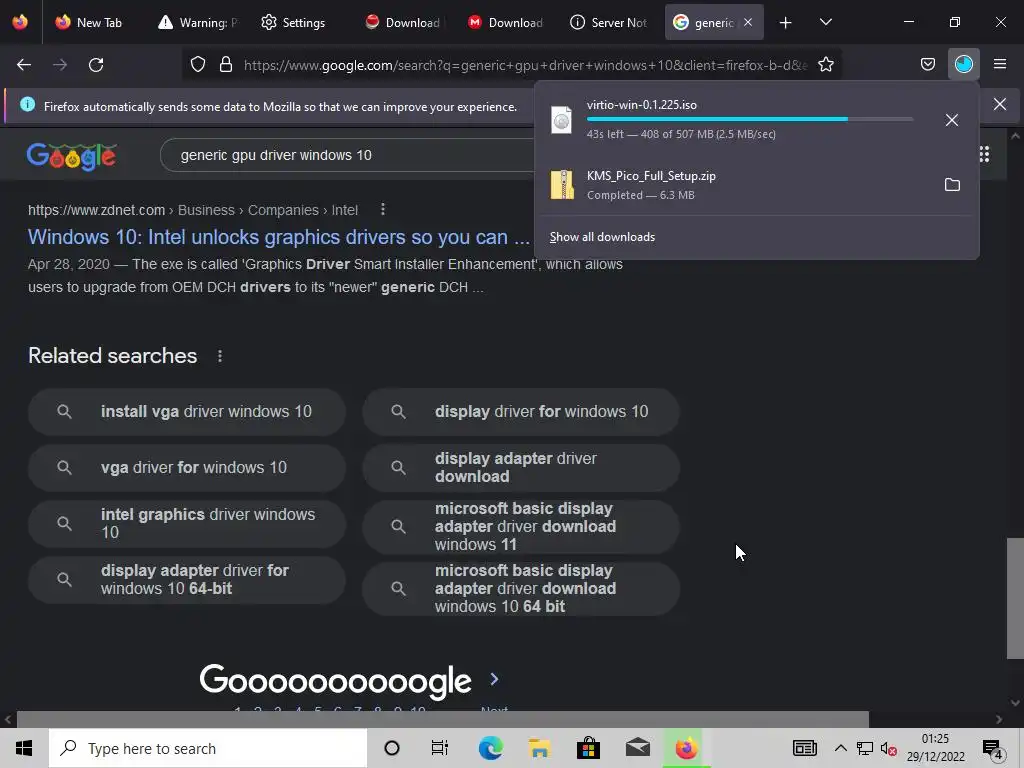
Task: Click the site security padlock icon
Action: click(x=226, y=65)
